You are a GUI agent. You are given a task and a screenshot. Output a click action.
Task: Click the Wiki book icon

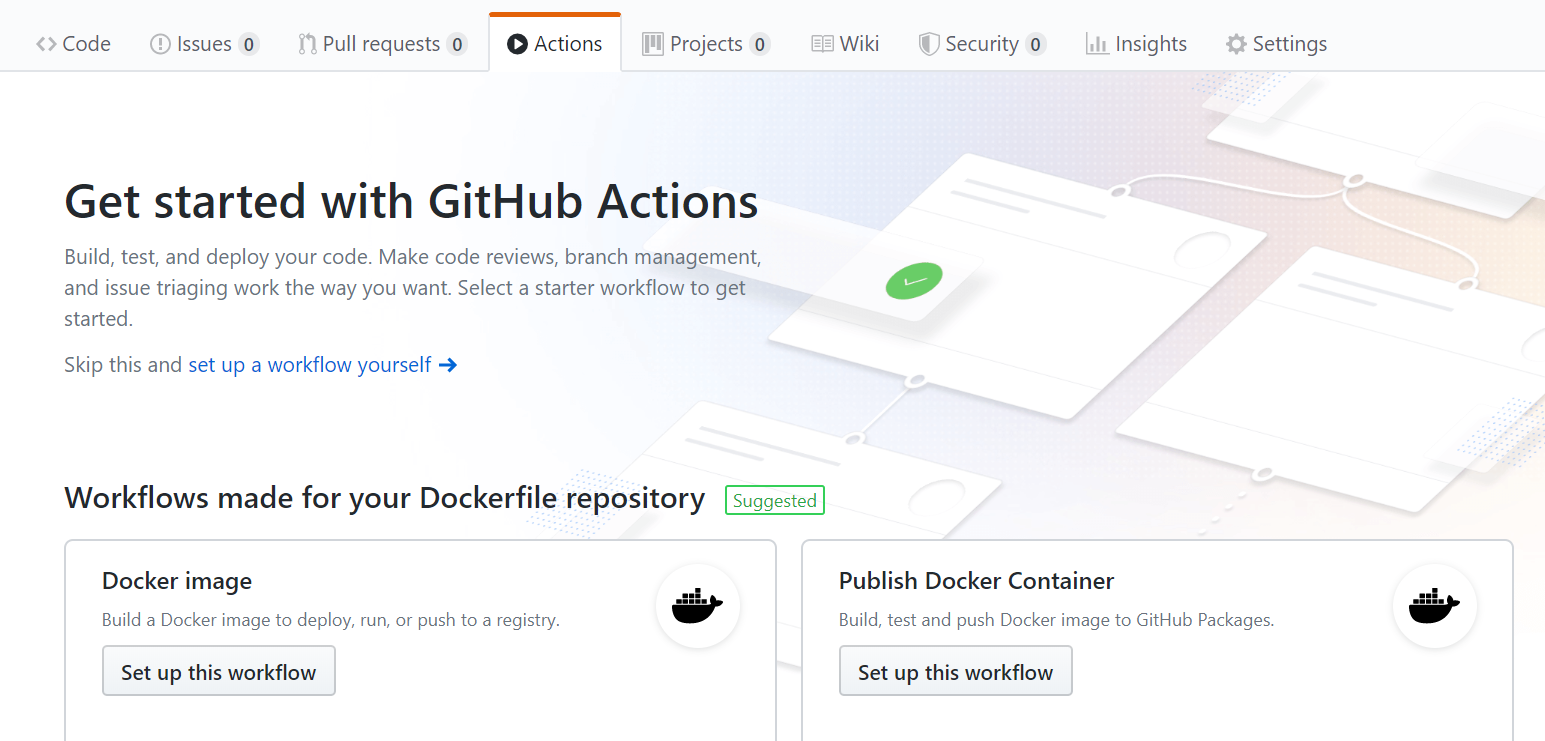822,44
